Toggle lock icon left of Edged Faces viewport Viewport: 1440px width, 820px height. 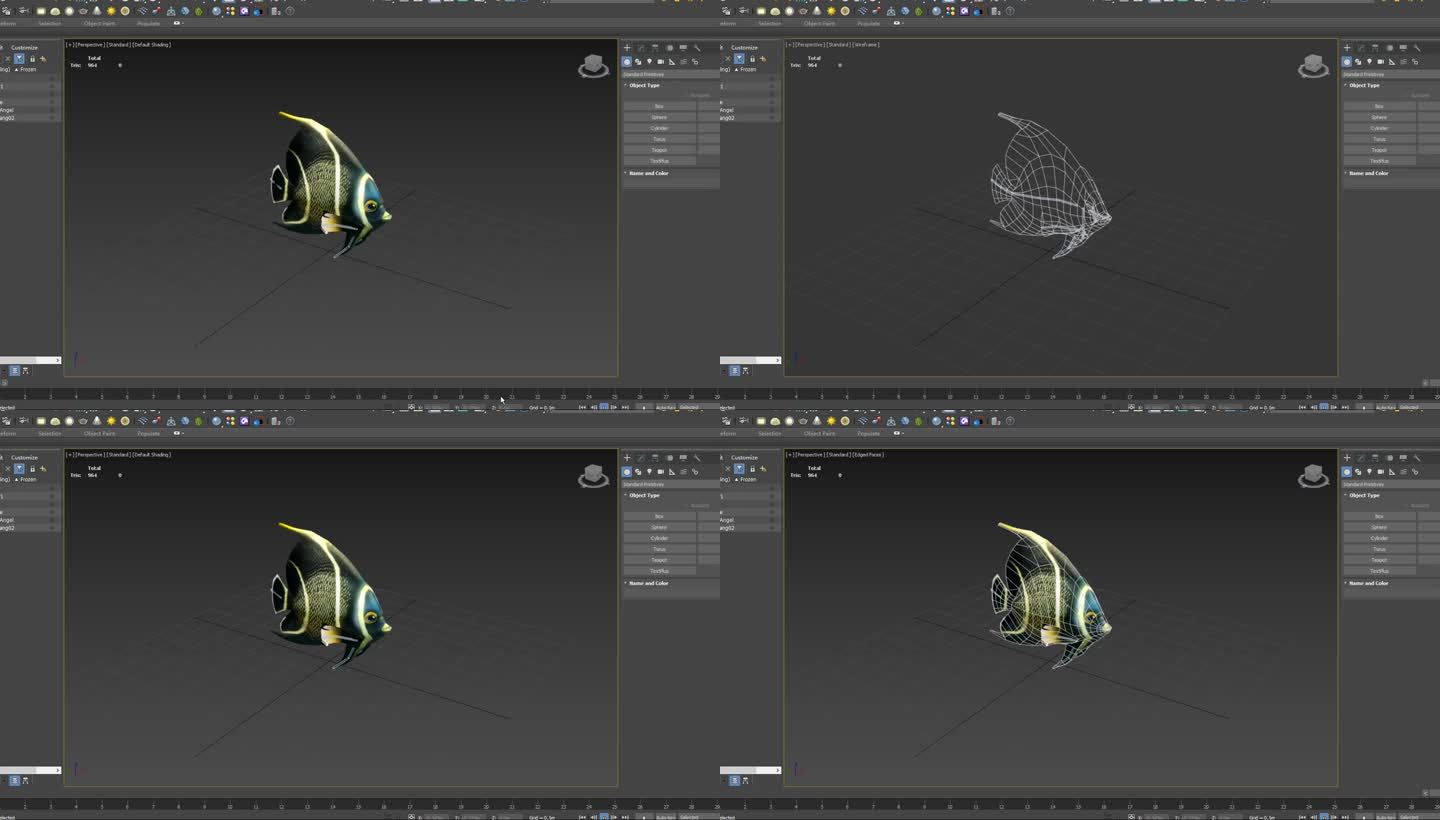tap(752, 468)
